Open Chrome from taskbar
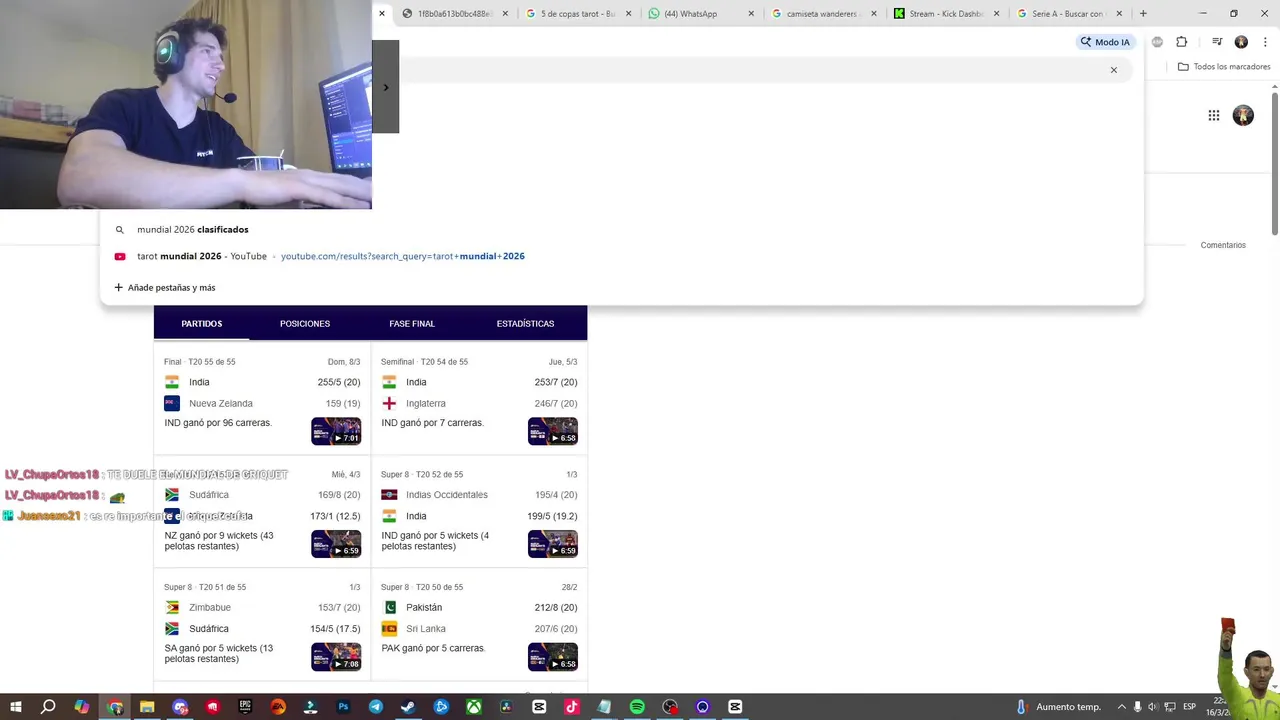The image size is (1280, 720). pos(115,707)
